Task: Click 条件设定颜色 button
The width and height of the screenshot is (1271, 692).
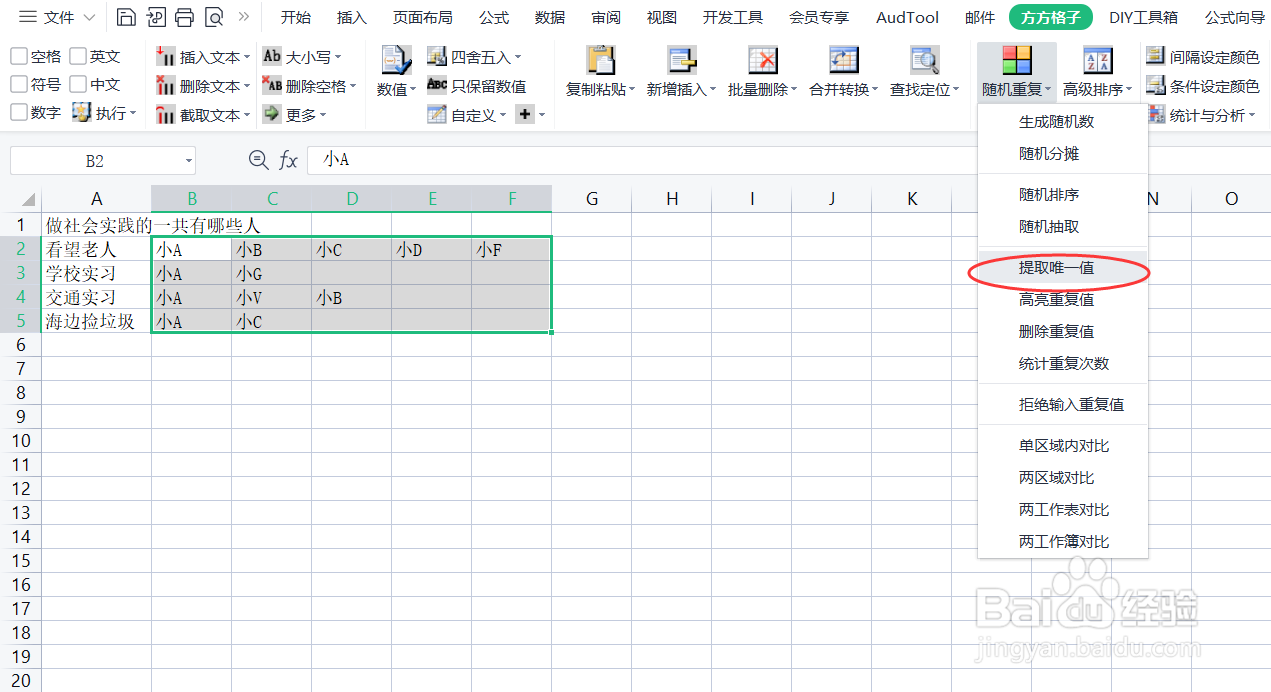Action: point(1202,86)
